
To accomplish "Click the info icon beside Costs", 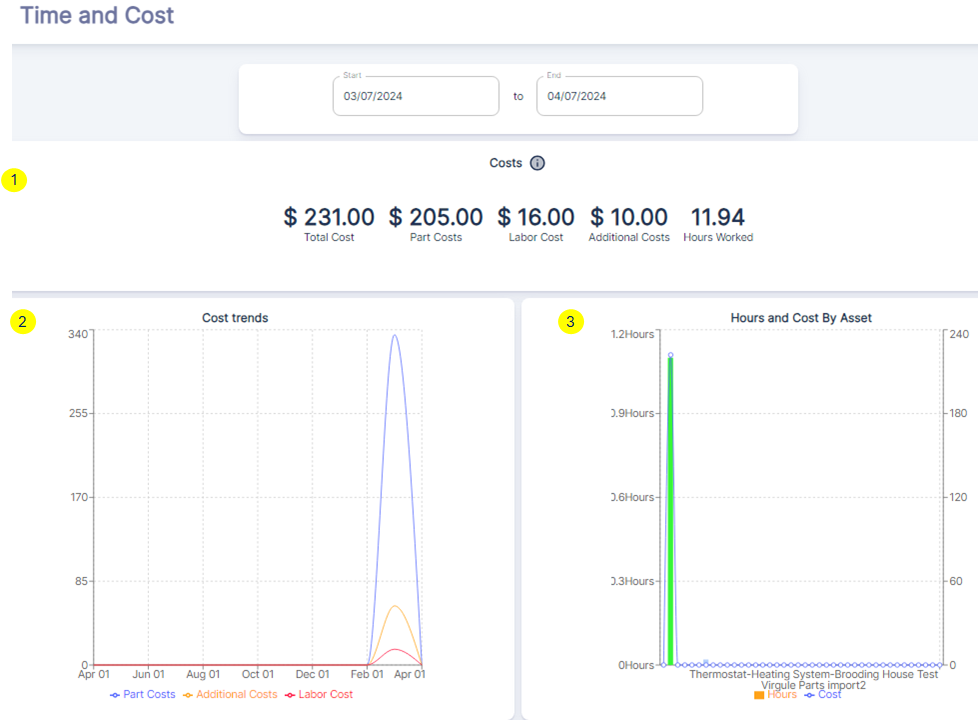I will [537, 163].
